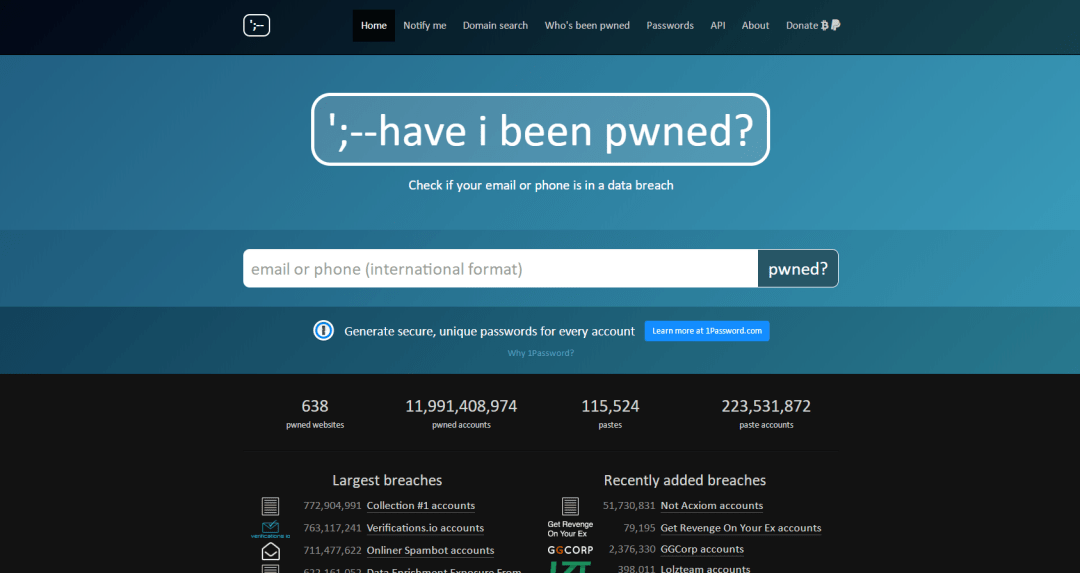1080x573 pixels.
Task: Open the API page
Action: [718, 25]
